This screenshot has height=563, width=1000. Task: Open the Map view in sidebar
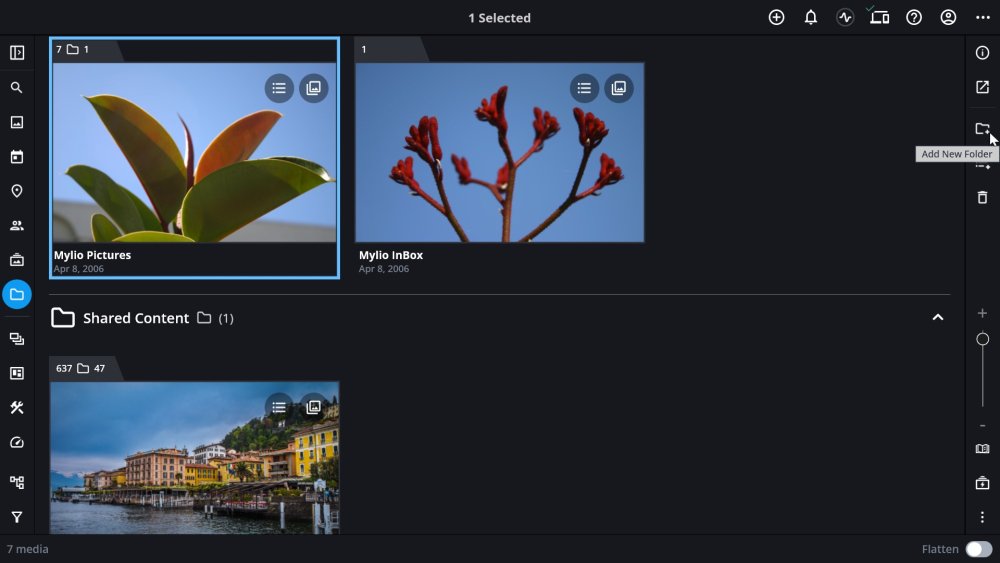pyautogui.click(x=17, y=191)
